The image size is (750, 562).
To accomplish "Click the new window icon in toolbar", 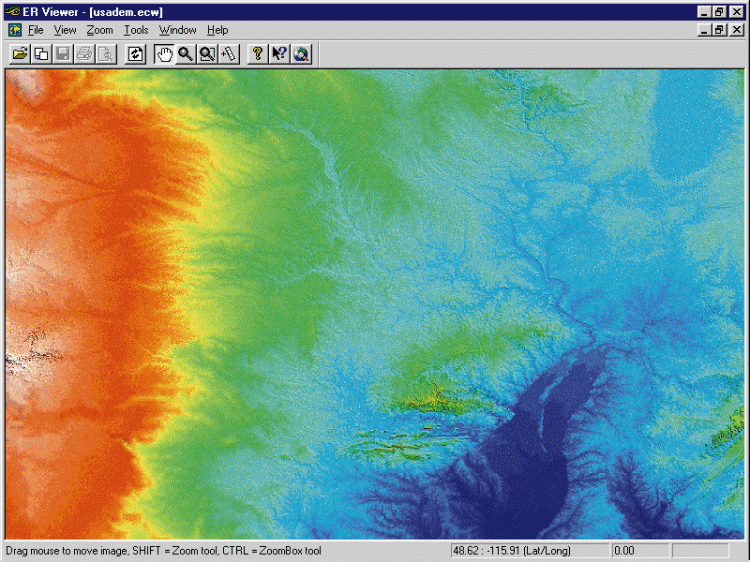I will pyautogui.click(x=41, y=54).
